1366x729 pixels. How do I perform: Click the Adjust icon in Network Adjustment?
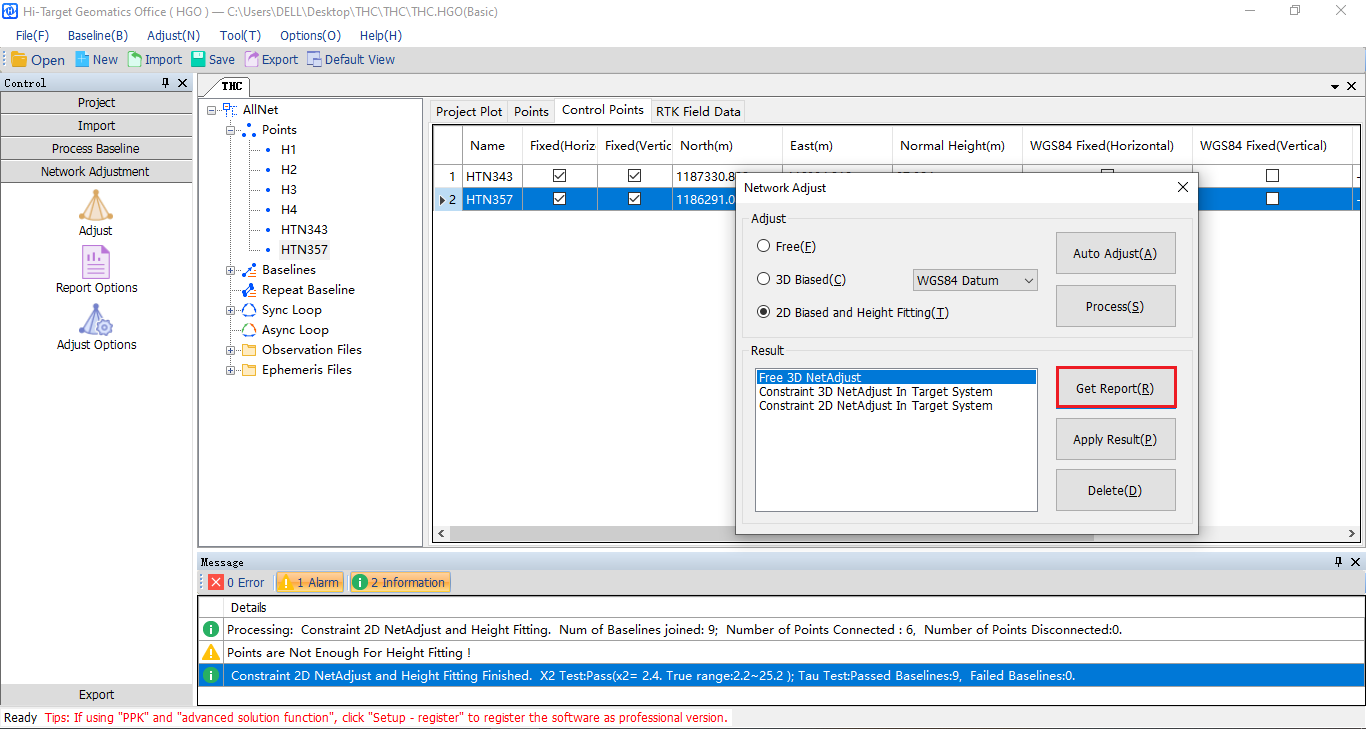pos(96,205)
